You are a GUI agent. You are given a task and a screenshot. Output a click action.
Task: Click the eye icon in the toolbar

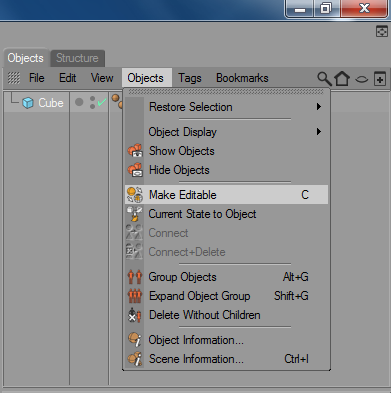(362, 79)
